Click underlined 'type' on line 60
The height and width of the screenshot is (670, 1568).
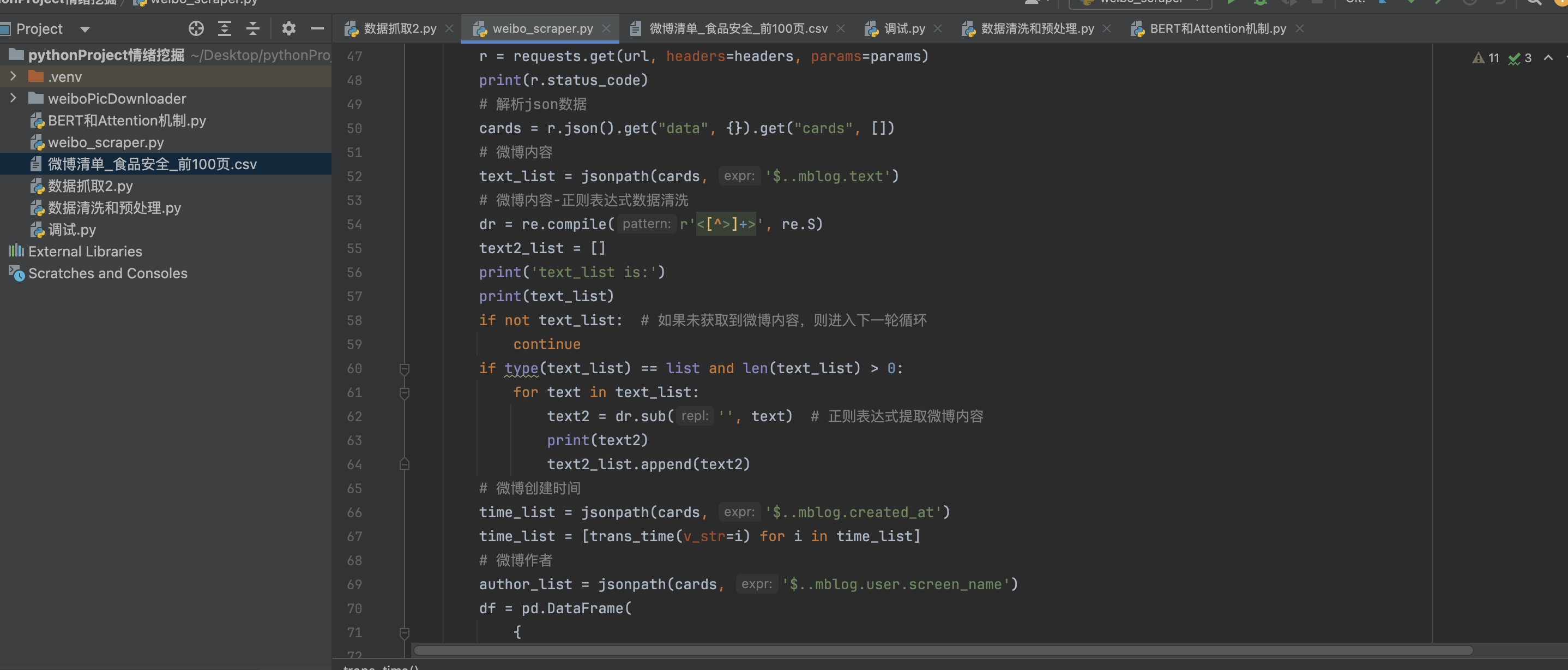[x=521, y=368]
